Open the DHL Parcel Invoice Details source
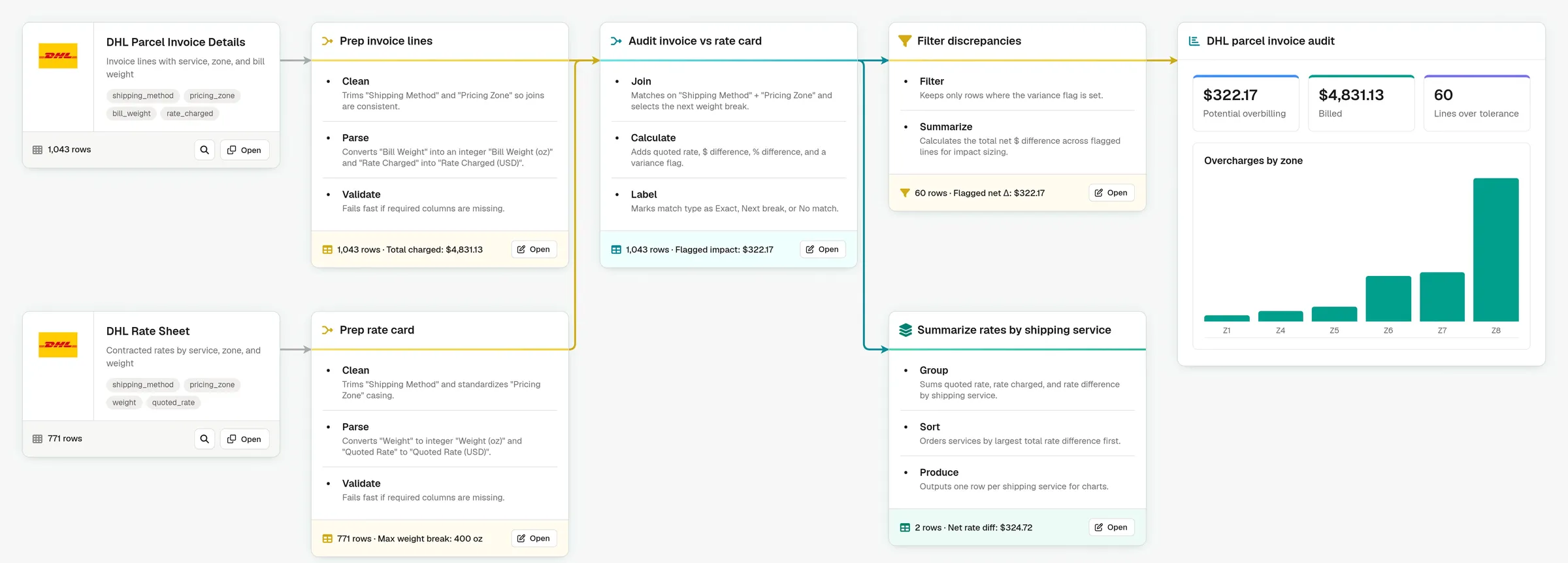The width and height of the screenshot is (1568, 563). coord(244,150)
